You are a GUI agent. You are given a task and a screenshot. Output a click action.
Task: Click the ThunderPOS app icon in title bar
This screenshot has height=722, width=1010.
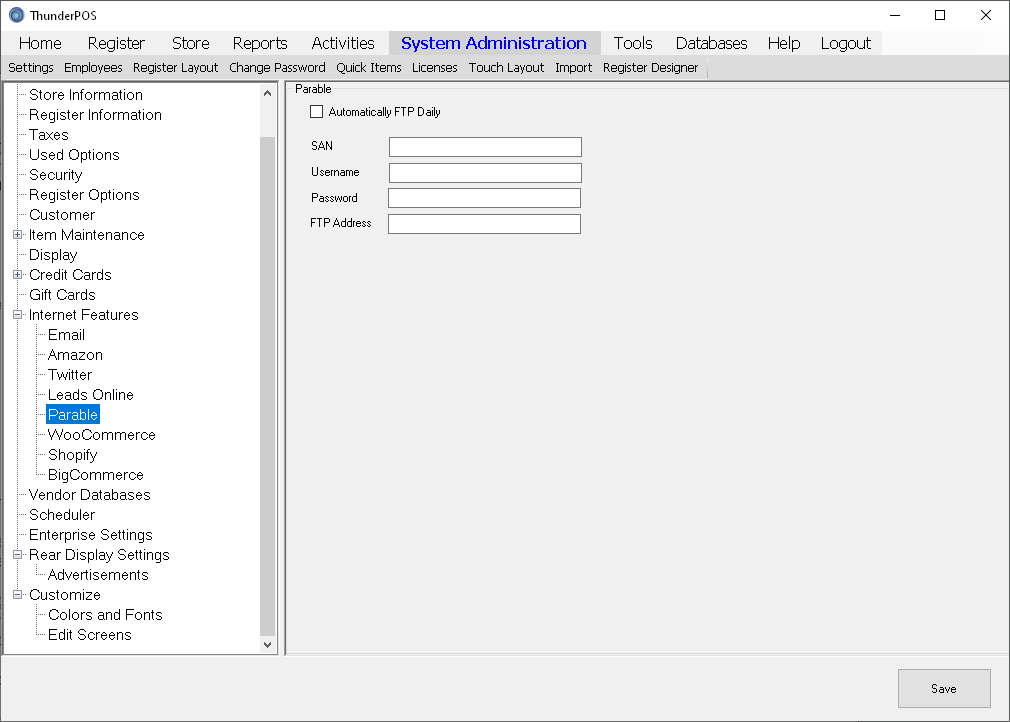(x=16, y=15)
